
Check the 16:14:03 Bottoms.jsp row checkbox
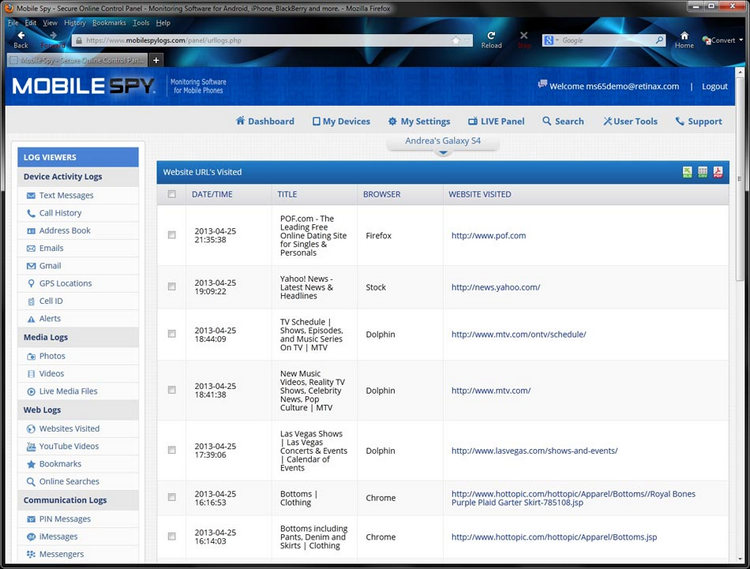(x=172, y=536)
